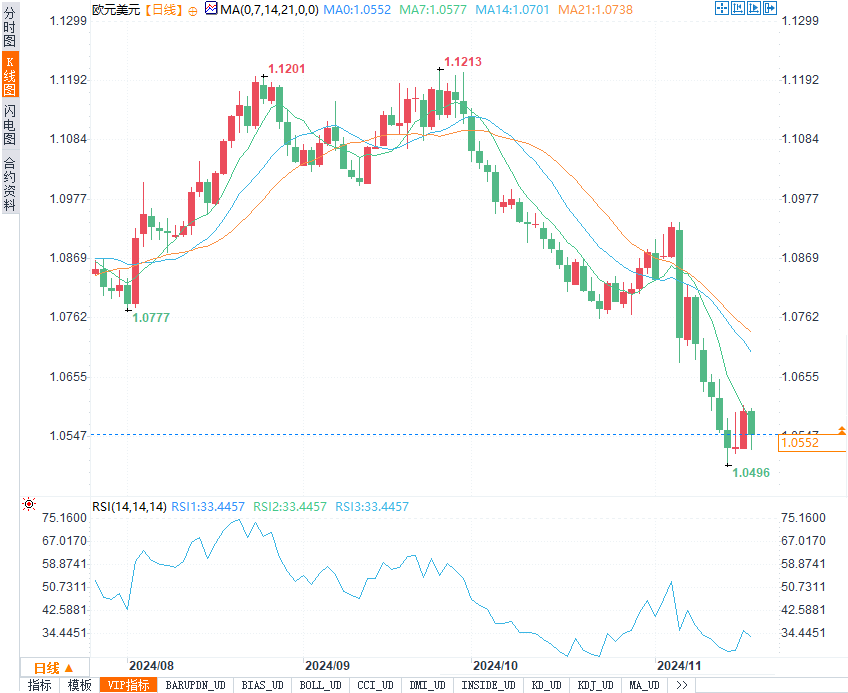Screen dimensions: 848x693
Task: Switch to 分时图 side tab
Action: point(9,31)
